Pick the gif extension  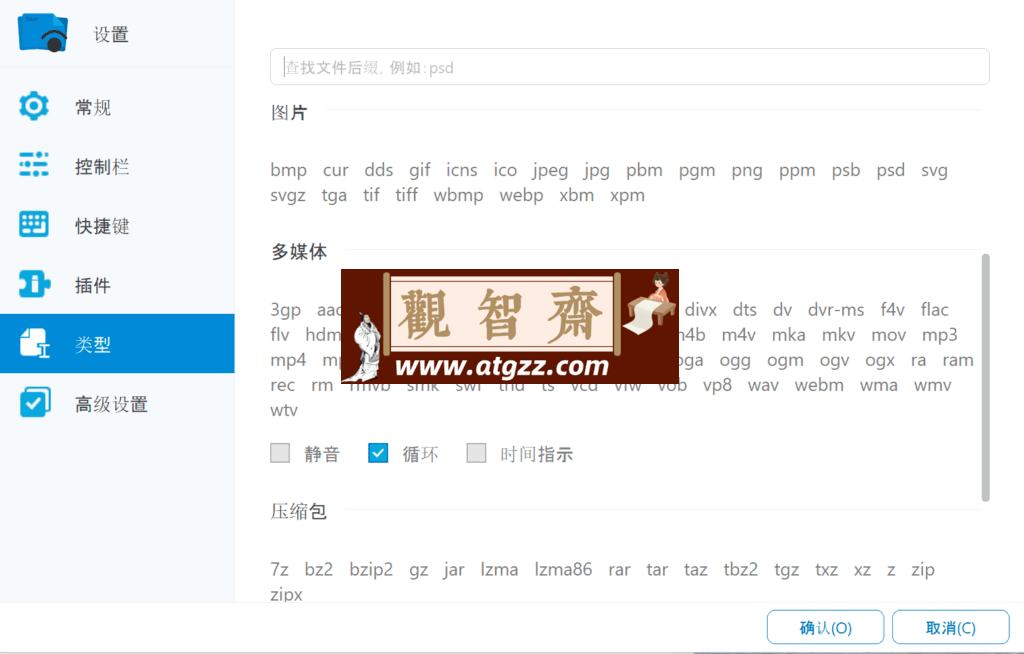pos(420,170)
